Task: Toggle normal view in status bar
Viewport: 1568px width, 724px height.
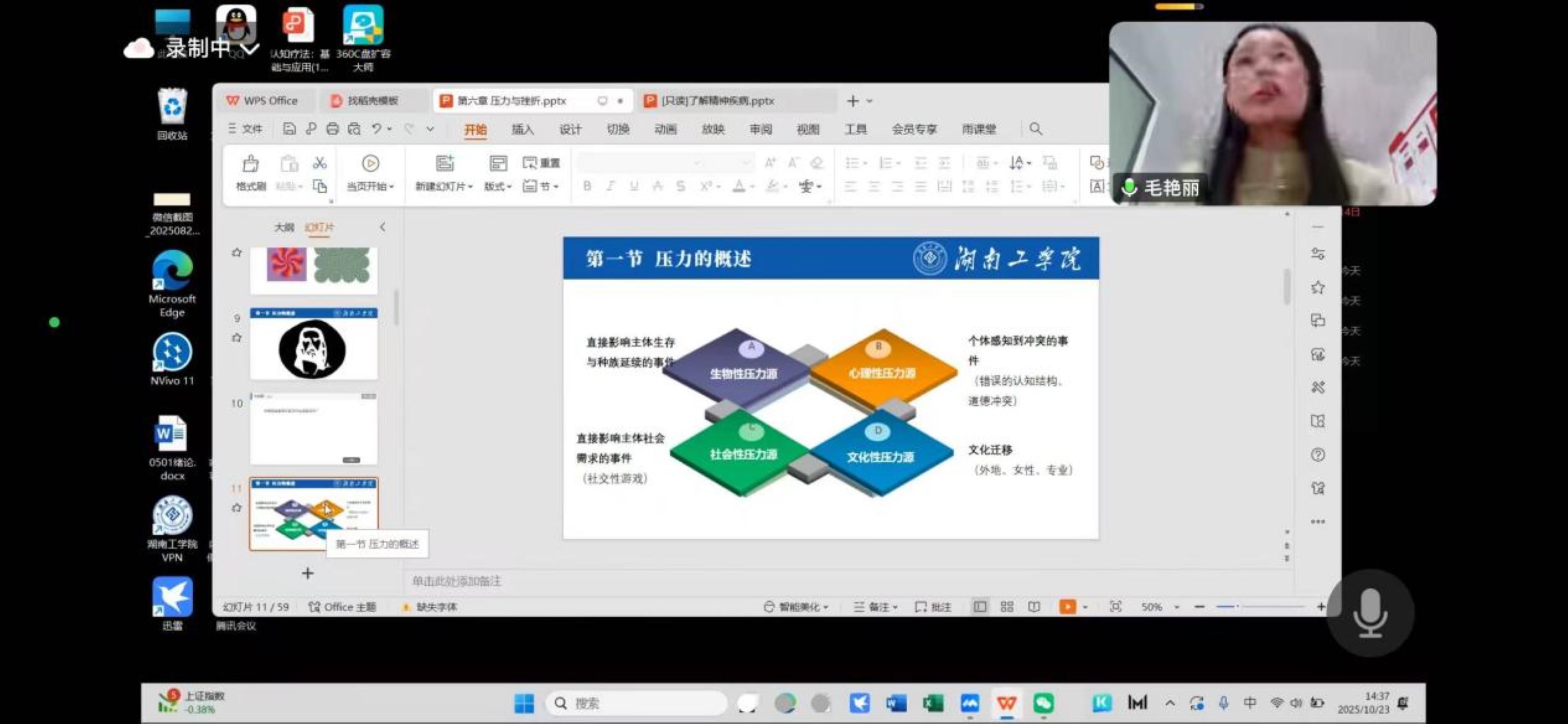Action: (x=980, y=607)
